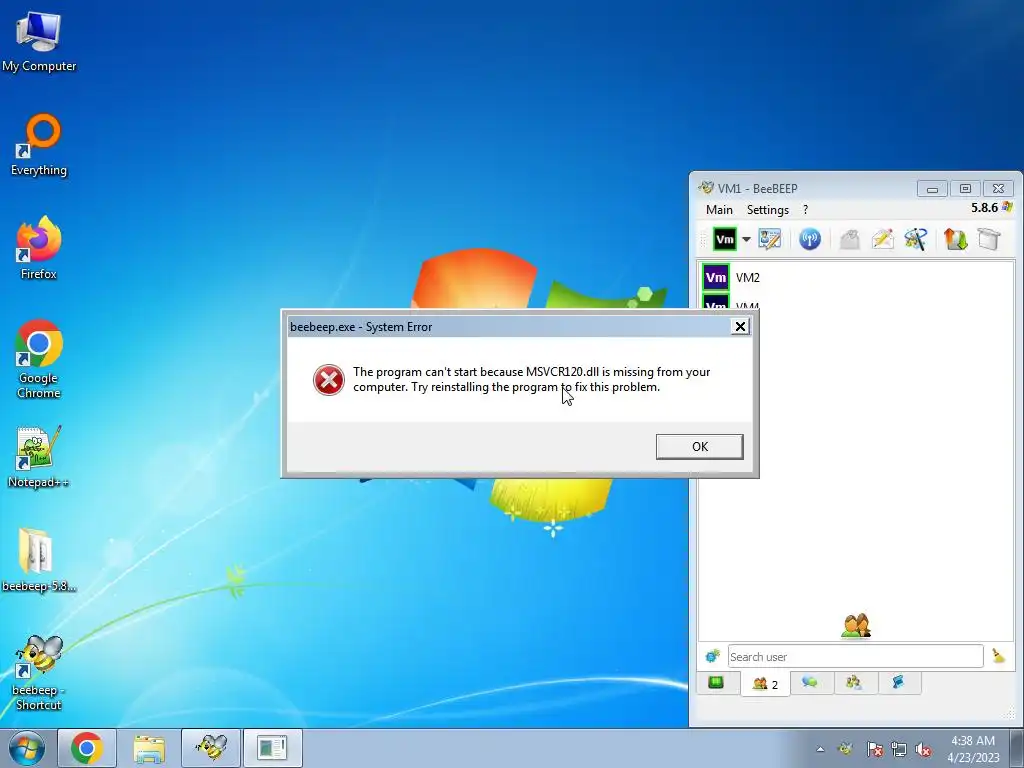Click the VM1 avatar status button in BeeBEEP
The height and width of the screenshot is (768, 1024).
point(725,240)
